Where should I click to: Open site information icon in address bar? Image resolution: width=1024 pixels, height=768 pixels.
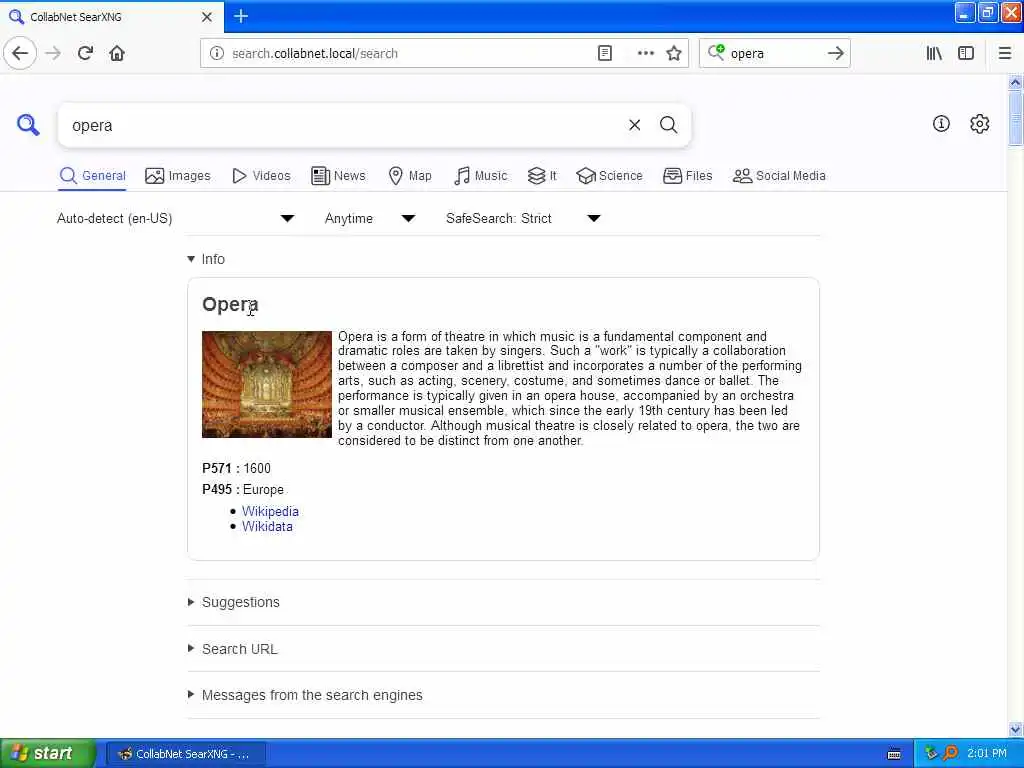(x=216, y=54)
